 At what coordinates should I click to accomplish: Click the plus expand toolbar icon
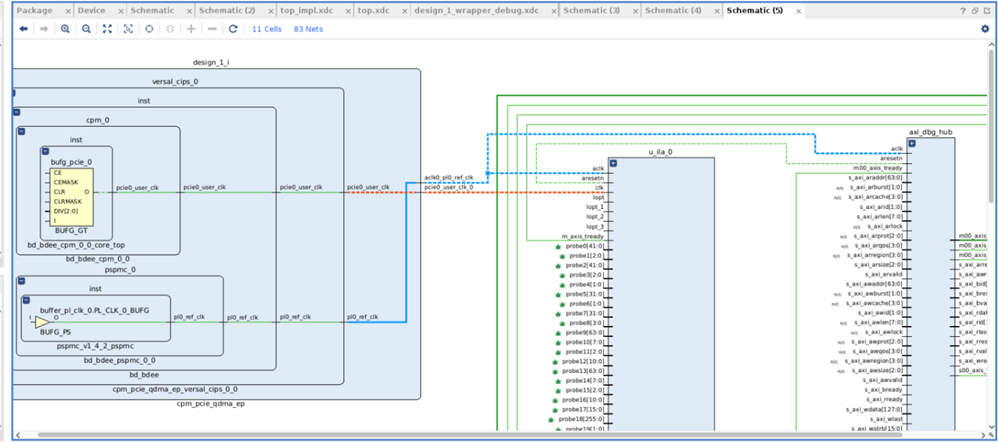tap(191, 29)
